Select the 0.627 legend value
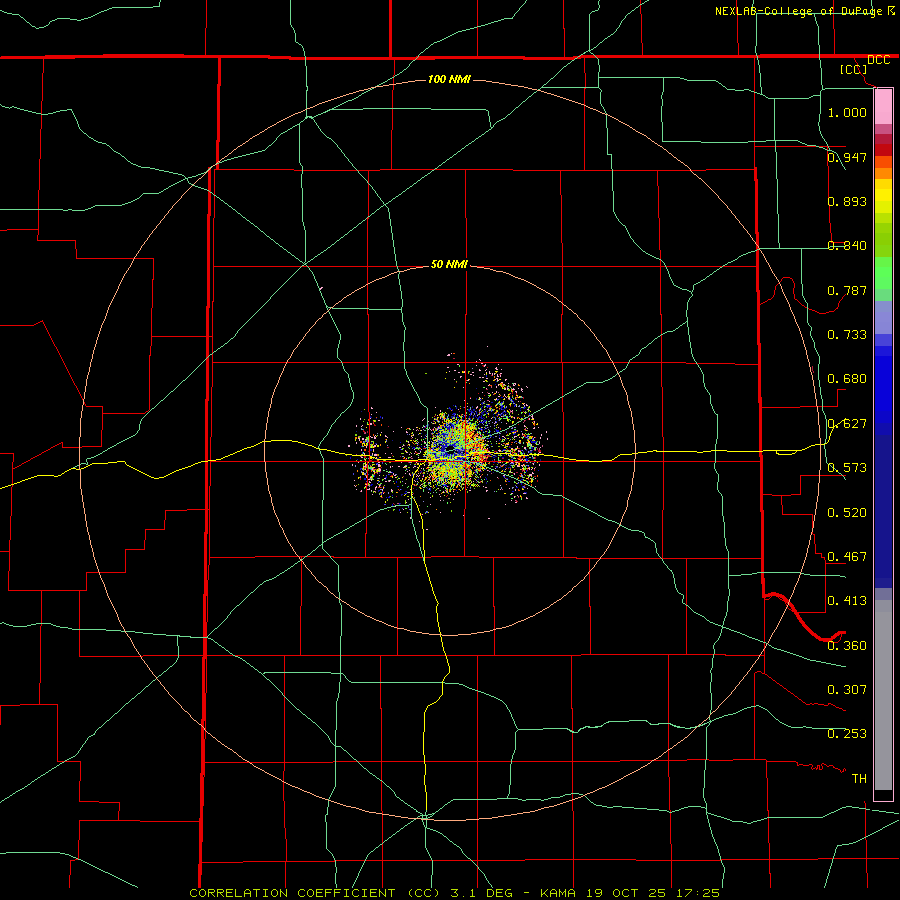 [x=847, y=424]
